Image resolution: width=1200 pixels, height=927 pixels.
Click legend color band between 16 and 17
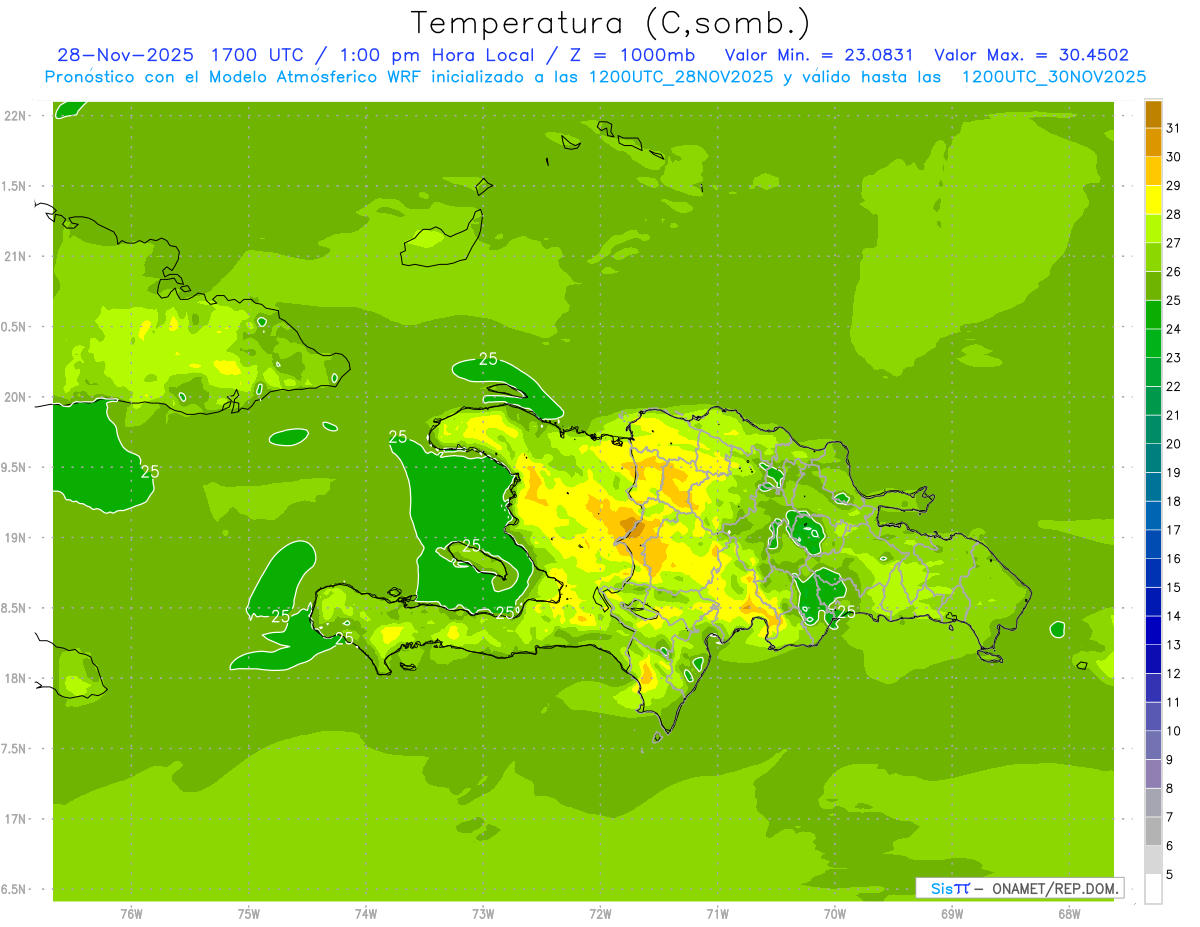point(1153,544)
